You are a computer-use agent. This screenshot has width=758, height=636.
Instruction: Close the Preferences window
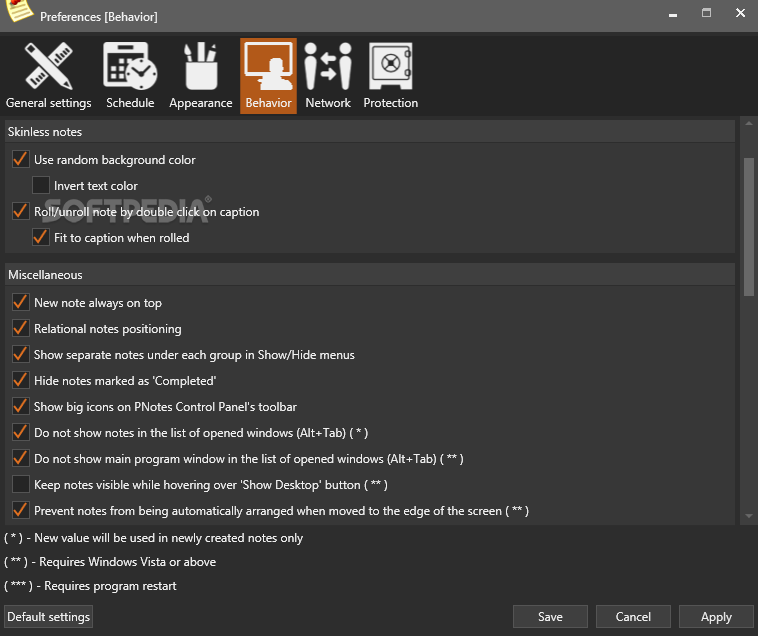740,13
